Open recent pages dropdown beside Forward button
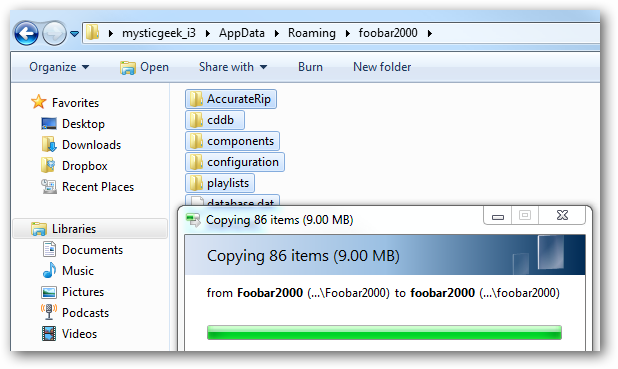Screen dimensions: 618x369 [74, 34]
